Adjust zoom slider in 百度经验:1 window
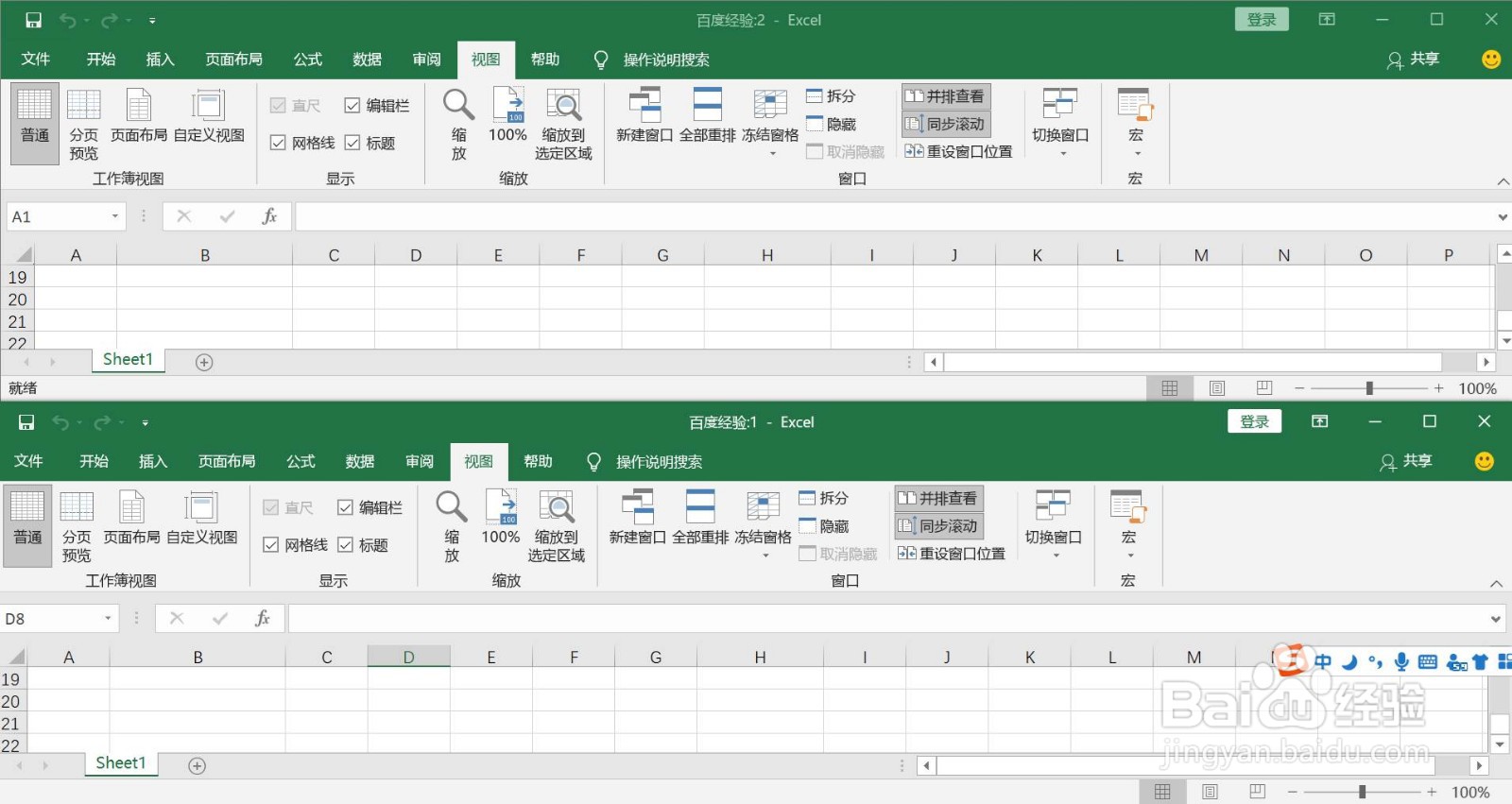Viewport: 1512px width, 804px height. click(x=1362, y=793)
